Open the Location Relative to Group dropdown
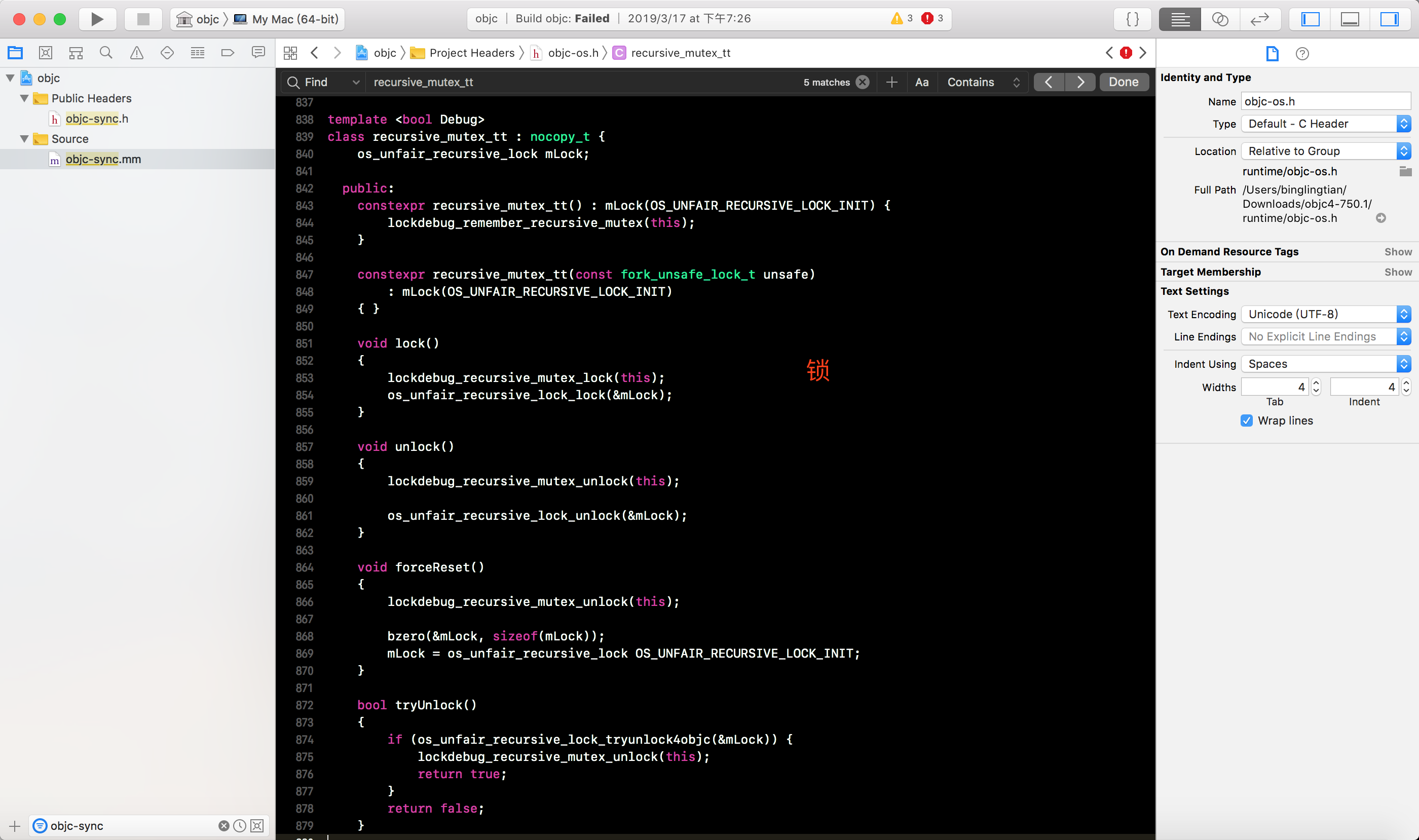Image resolution: width=1419 pixels, height=840 pixels. 1326,151
